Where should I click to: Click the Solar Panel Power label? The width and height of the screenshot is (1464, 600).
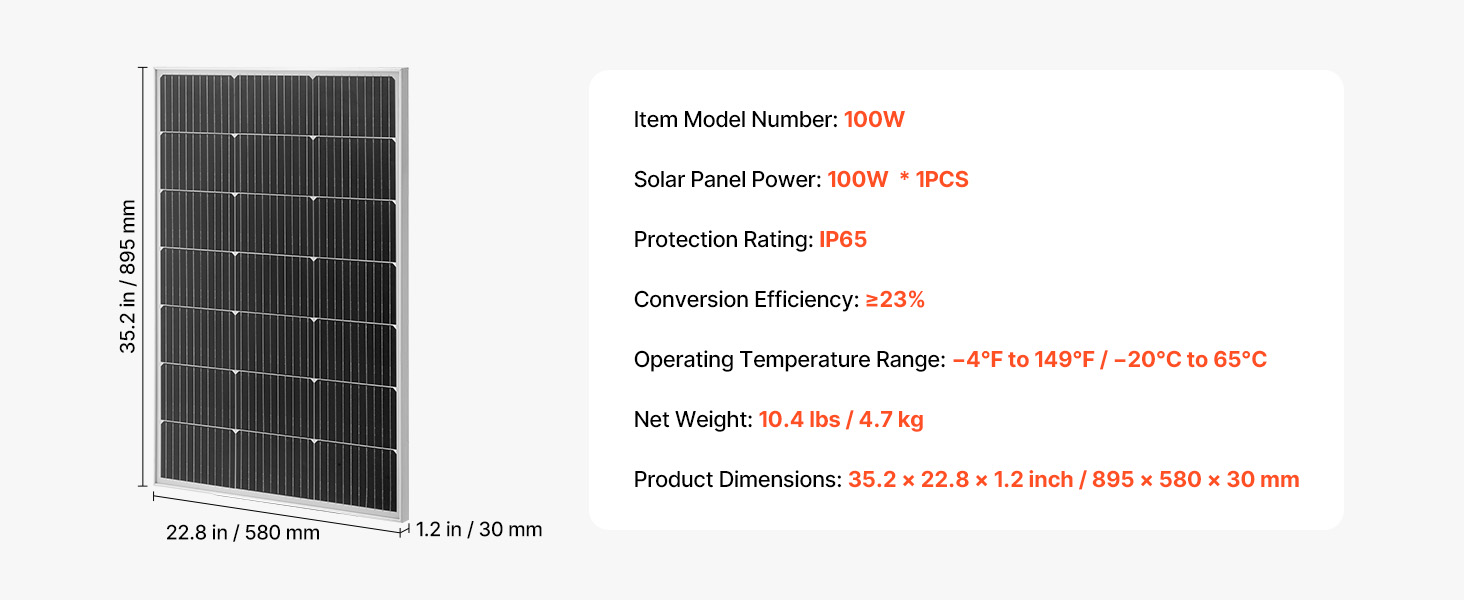pyautogui.click(x=727, y=180)
